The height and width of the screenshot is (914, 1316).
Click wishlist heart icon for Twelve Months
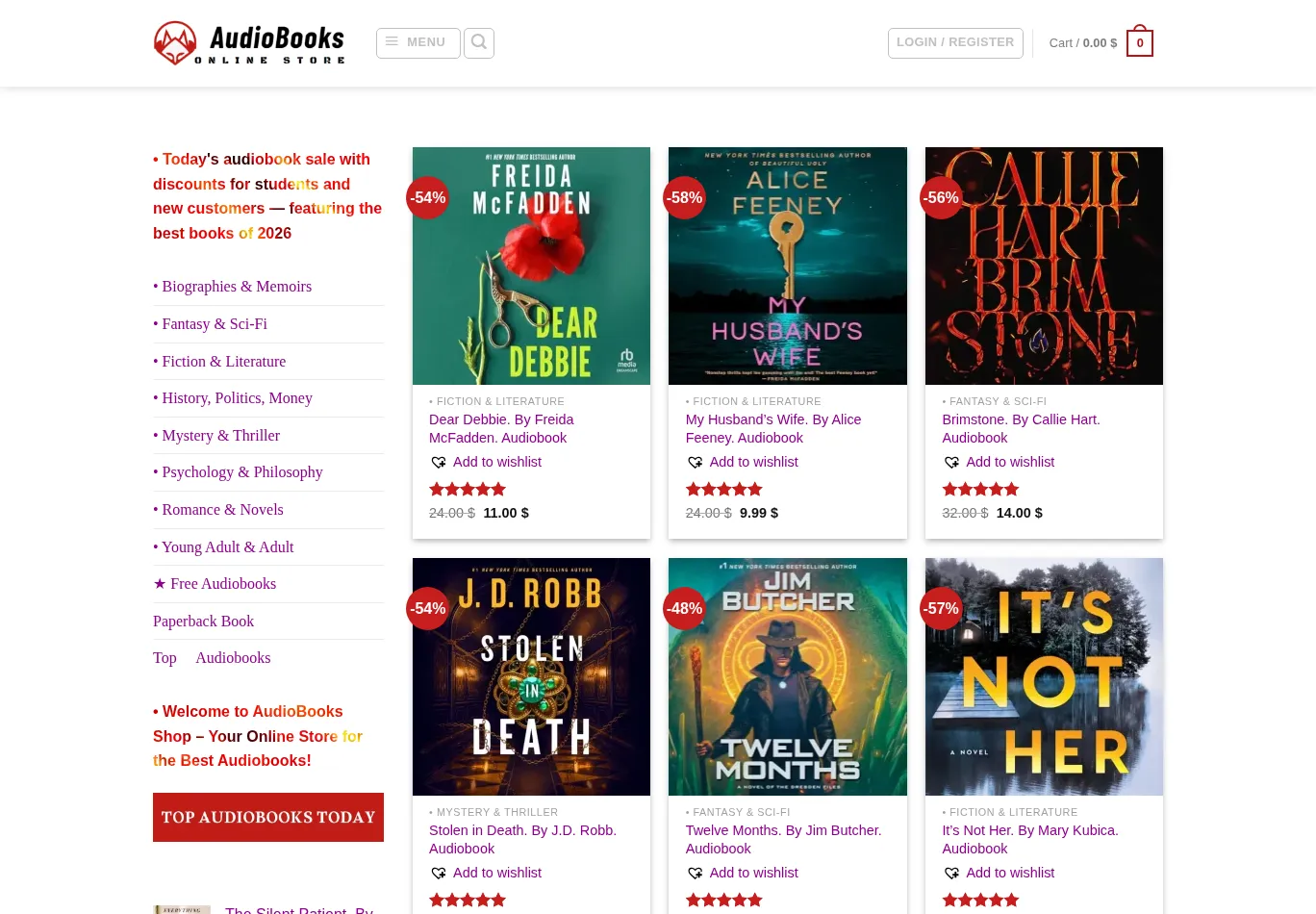point(695,874)
